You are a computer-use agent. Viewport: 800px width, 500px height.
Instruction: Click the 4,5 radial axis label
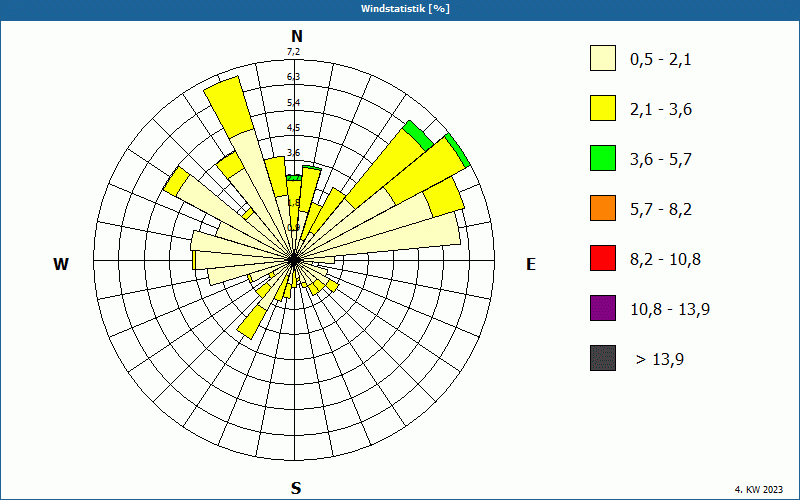293,128
